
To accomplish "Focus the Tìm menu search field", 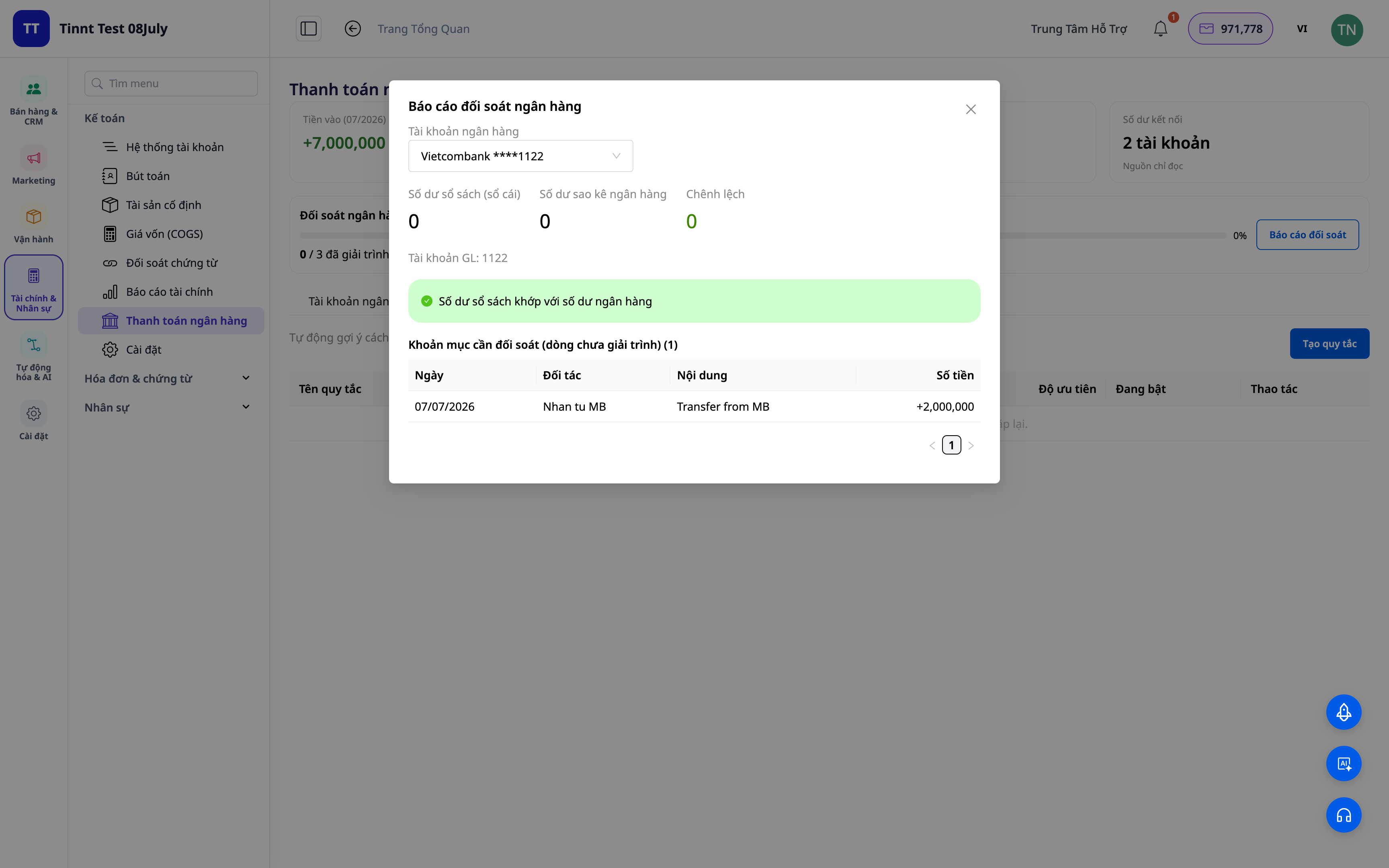I will click(171, 83).
